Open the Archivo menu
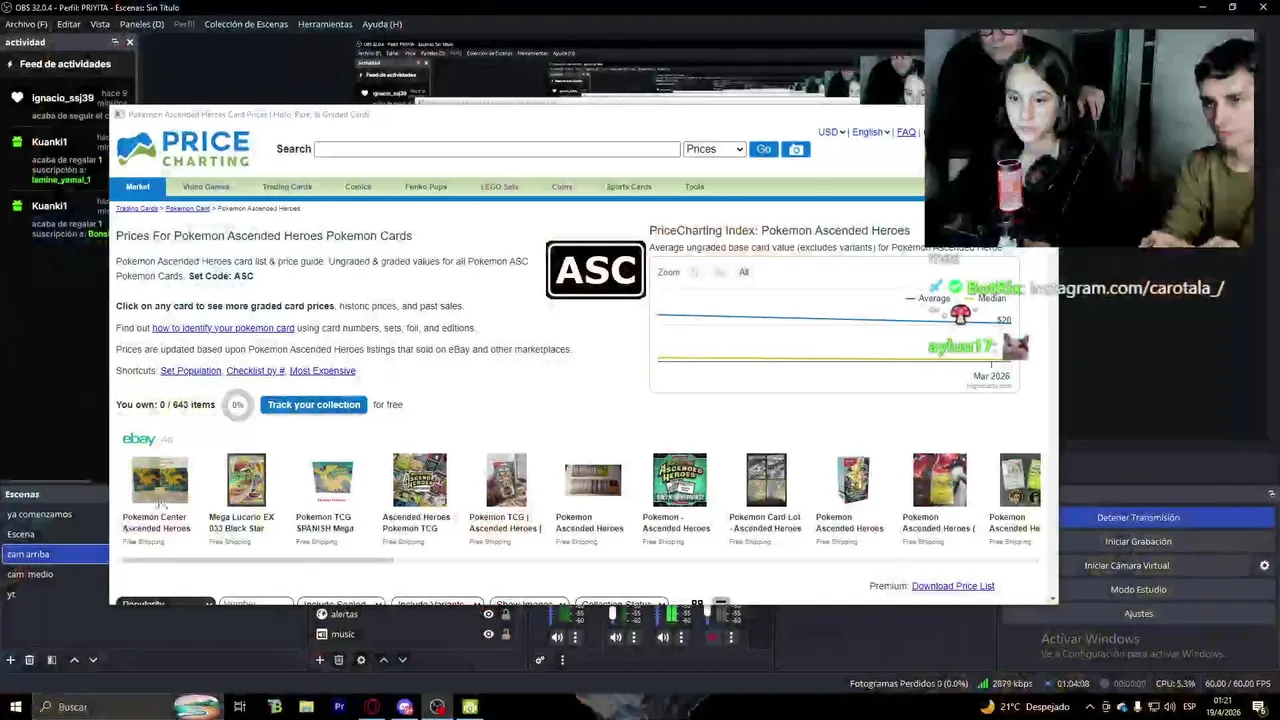This screenshot has width=1280, height=720. tap(26, 24)
